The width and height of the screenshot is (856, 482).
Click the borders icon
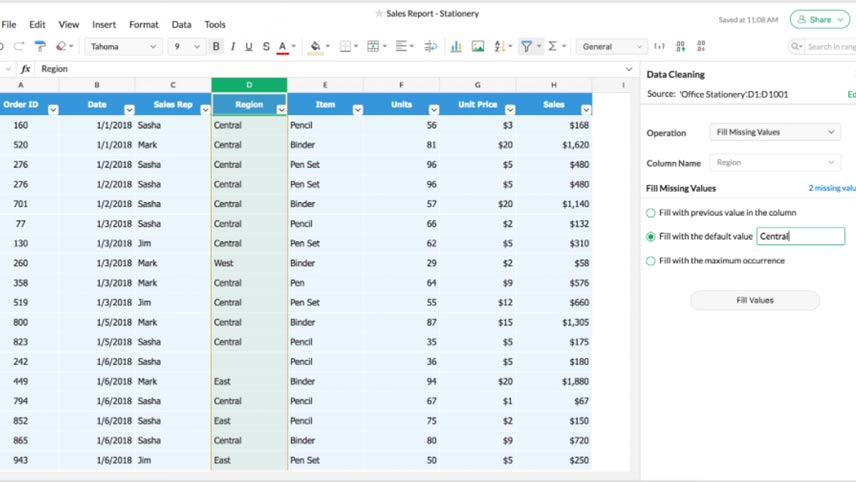tap(345, 46)
